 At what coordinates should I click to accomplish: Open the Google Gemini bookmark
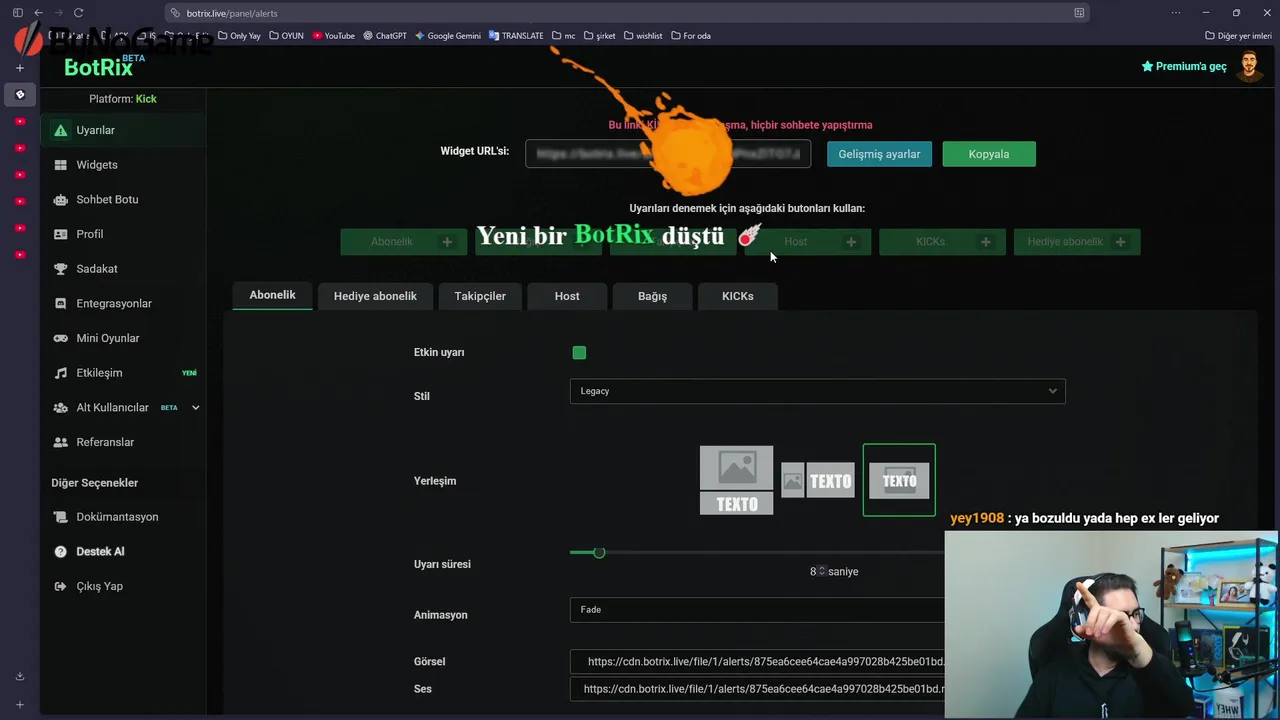[x=447, y=36]
